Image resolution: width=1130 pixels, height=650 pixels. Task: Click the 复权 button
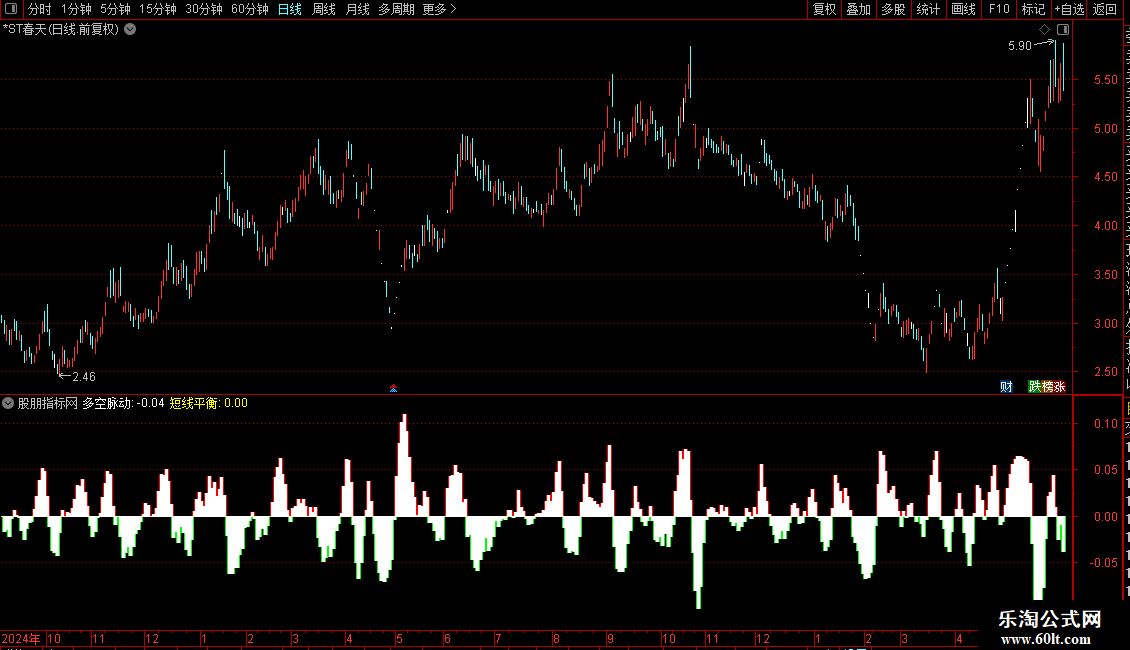coord(824,9)
